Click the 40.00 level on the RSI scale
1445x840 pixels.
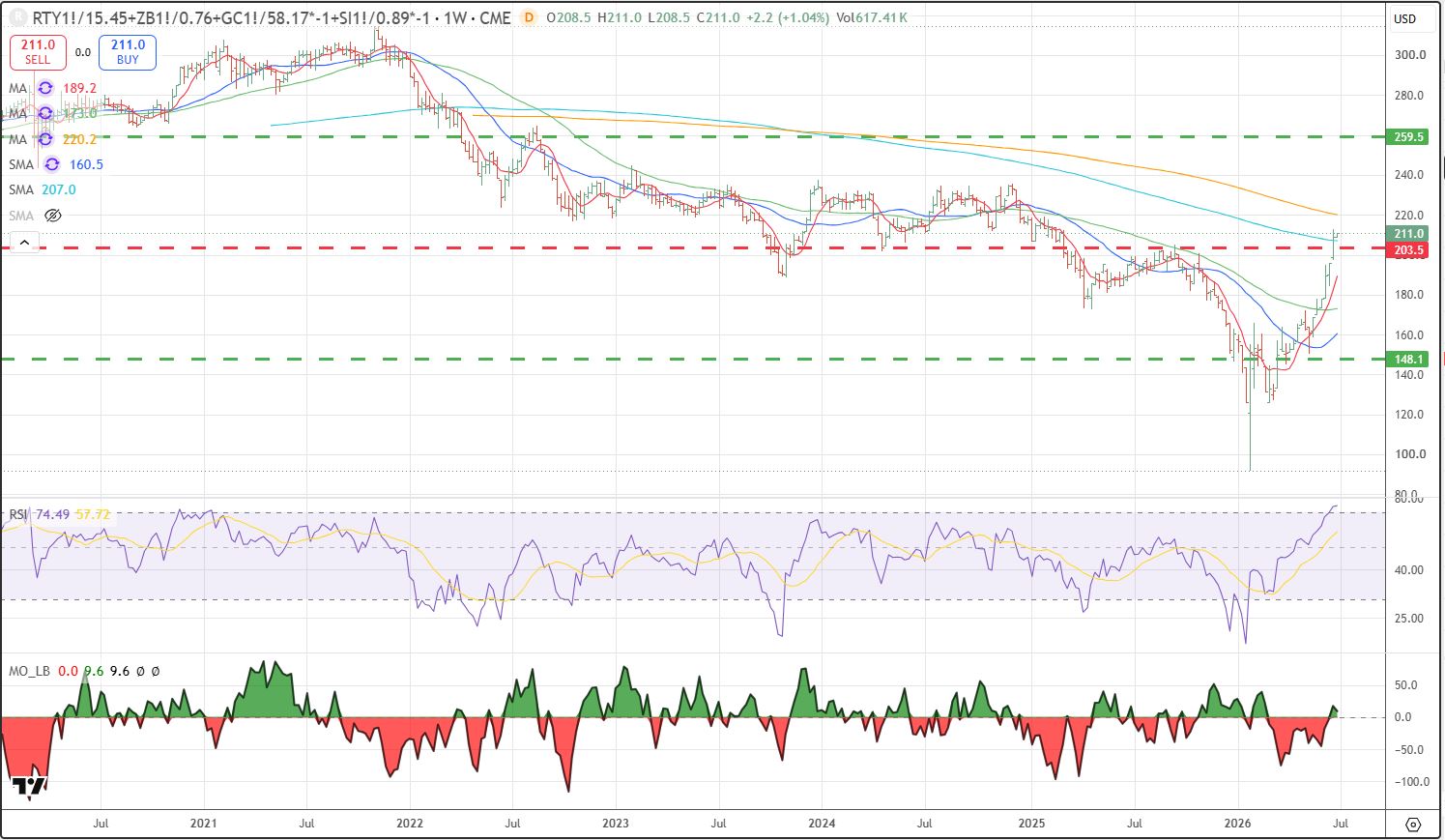click(x=1410, y=570)
